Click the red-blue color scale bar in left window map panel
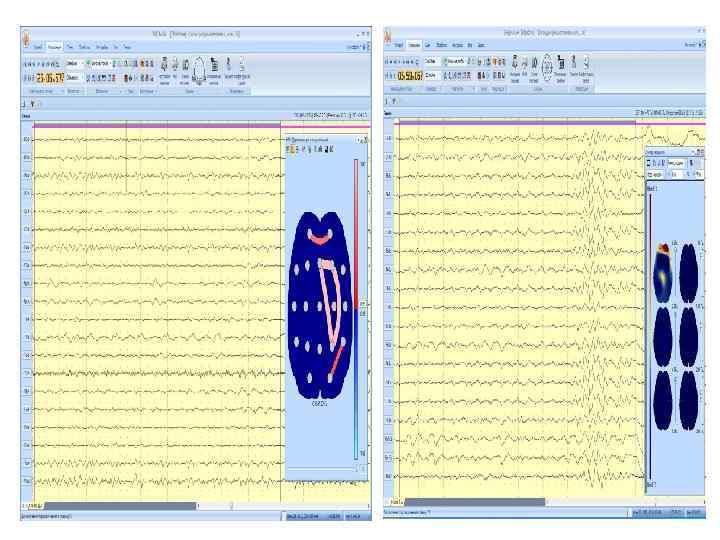 click(356, 309)
